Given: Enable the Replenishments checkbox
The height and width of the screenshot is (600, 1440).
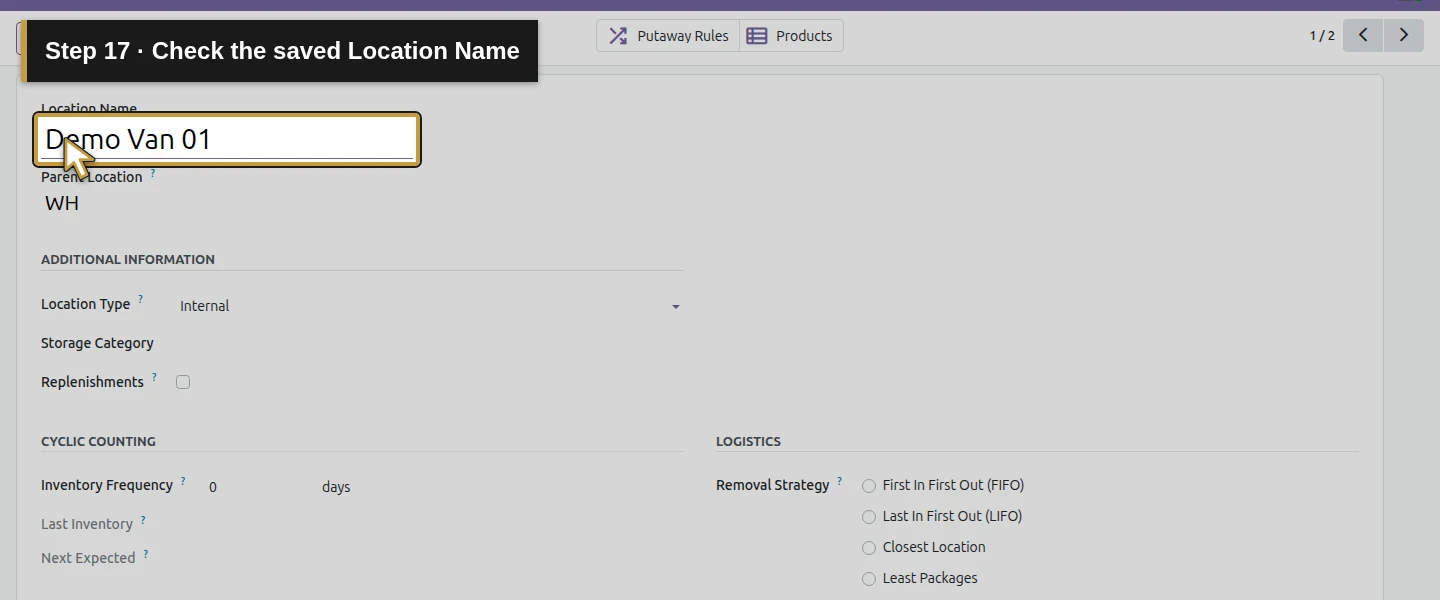Looking at the screenshot, I should [183, 382].
